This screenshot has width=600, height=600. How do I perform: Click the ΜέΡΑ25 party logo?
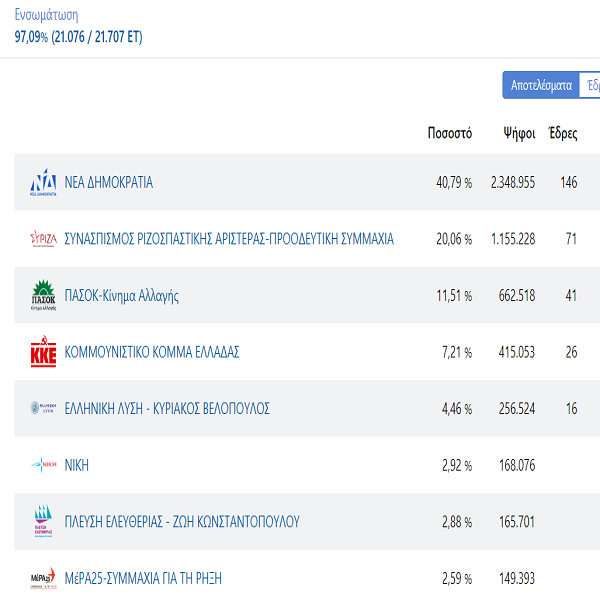pos(43,578)
